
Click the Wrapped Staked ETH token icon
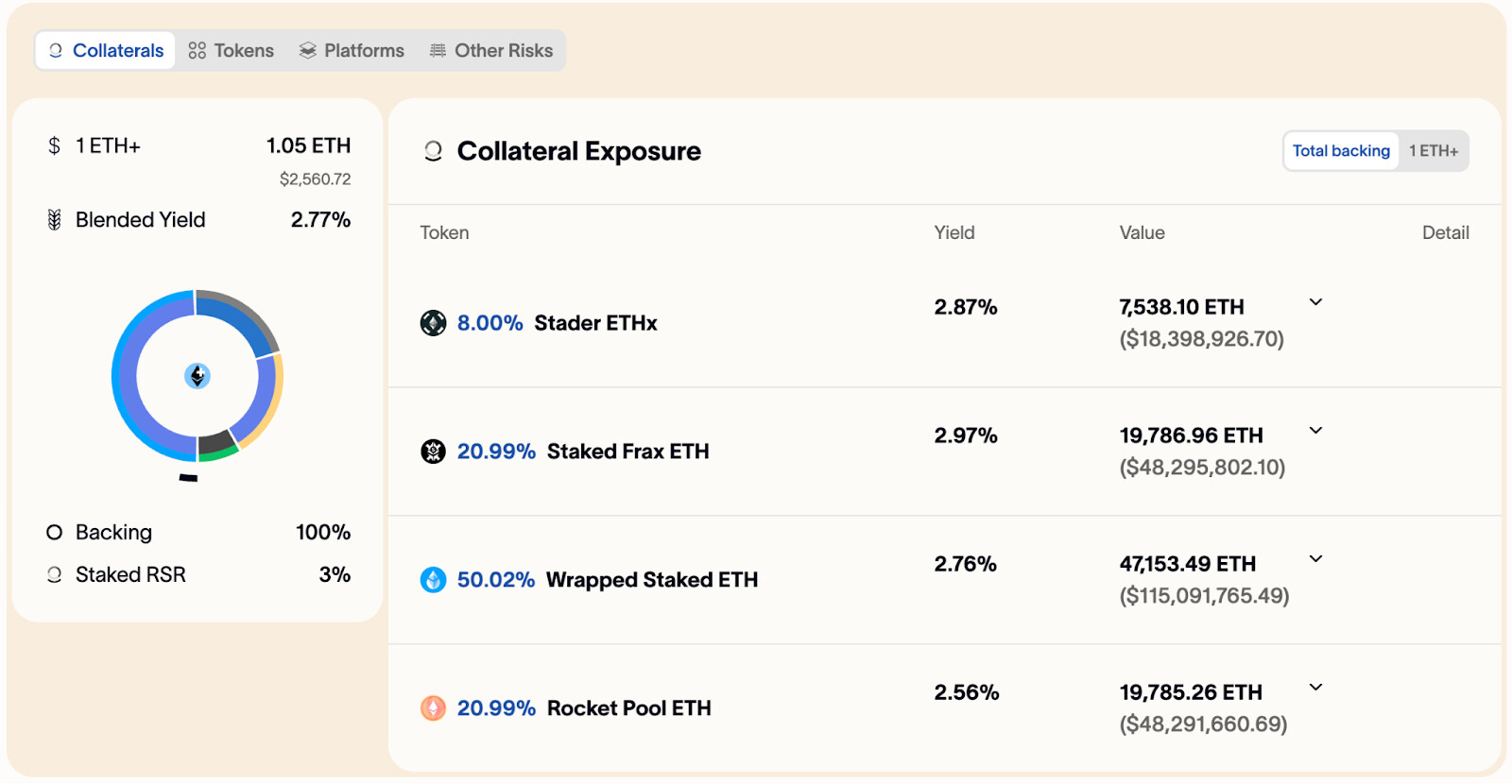(x=433, y=580)
